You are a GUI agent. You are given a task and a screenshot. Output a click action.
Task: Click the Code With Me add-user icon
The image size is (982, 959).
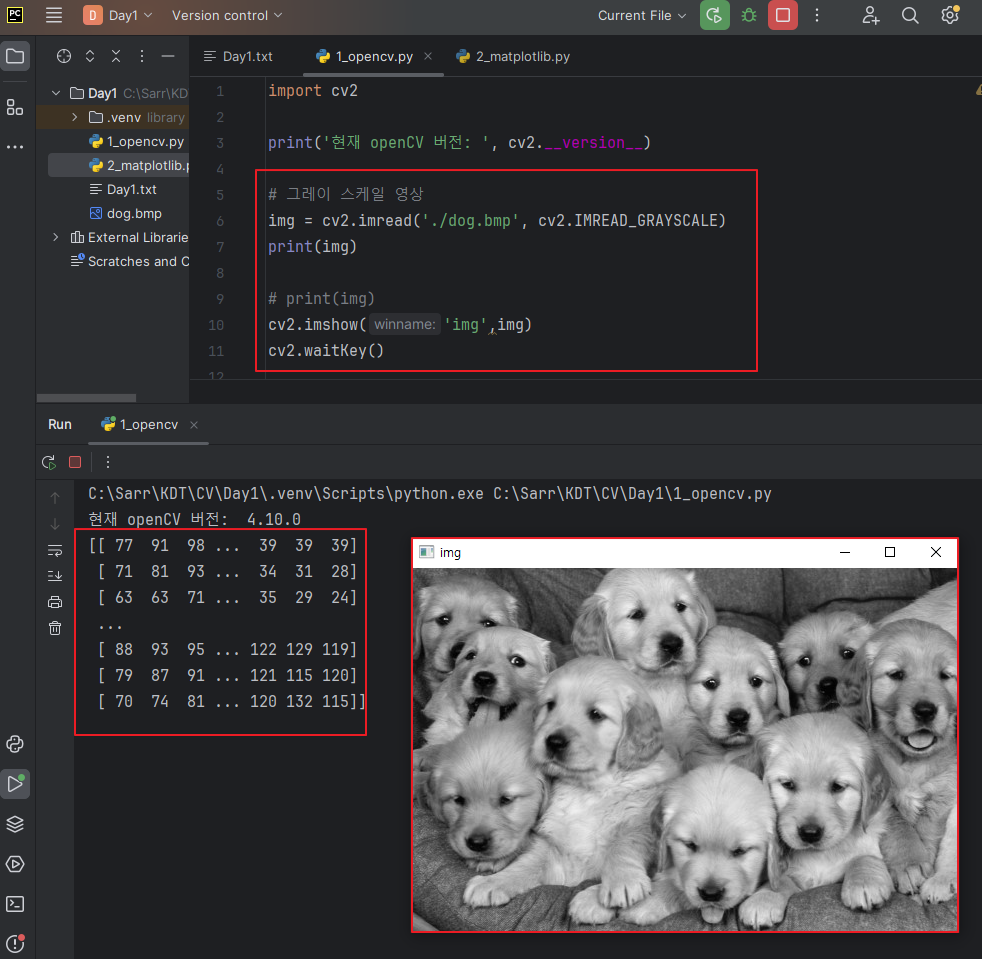(871, 15)
